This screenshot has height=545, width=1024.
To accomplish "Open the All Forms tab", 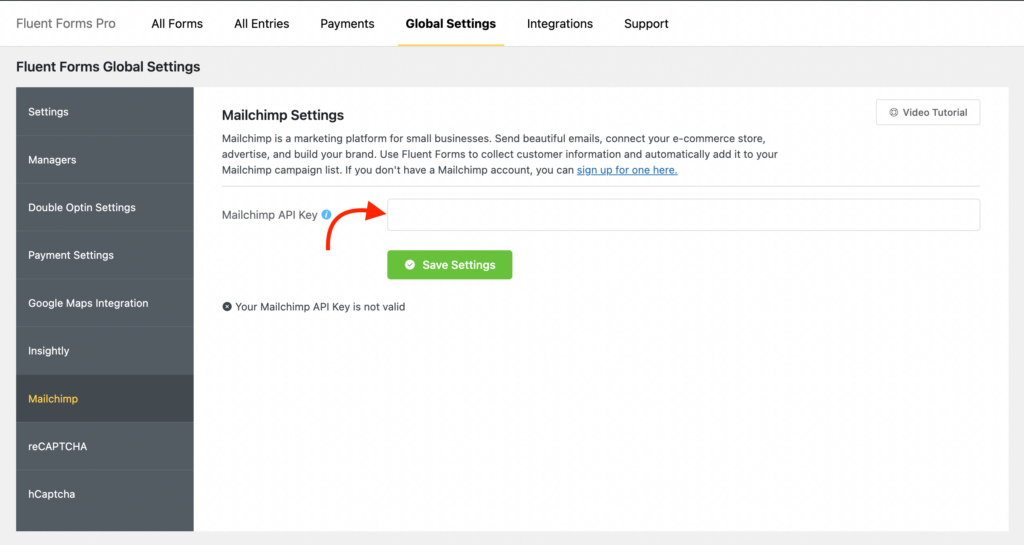I will pos(177,23).
